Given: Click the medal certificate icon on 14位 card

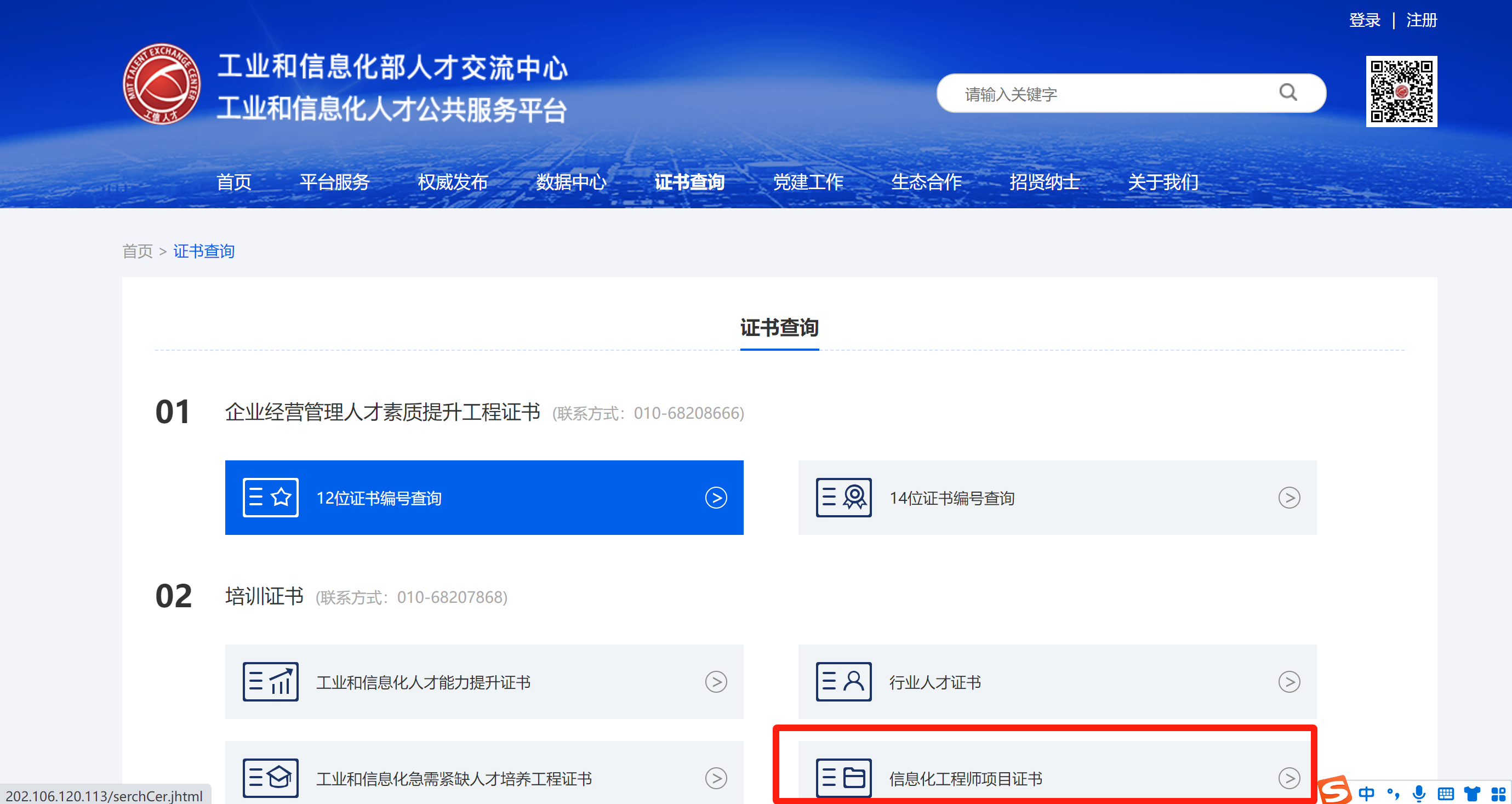Looking at the screenshot, I should pyautogui.click(x=843, y=498).
